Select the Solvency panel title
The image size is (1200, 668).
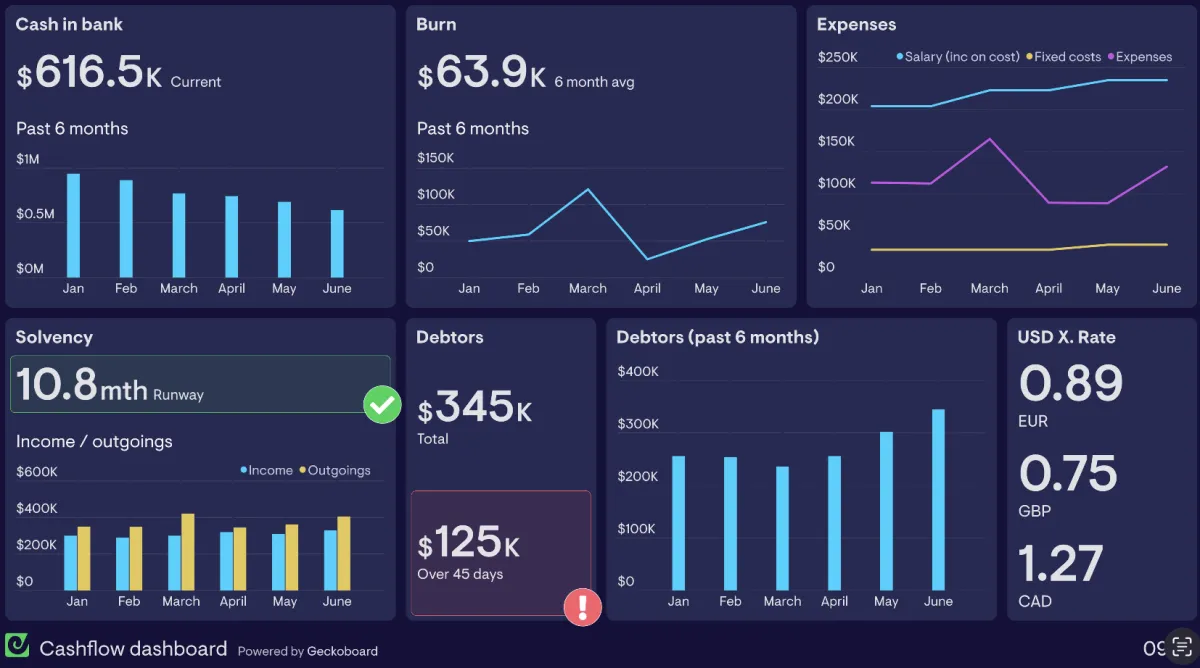click(54, 337)
